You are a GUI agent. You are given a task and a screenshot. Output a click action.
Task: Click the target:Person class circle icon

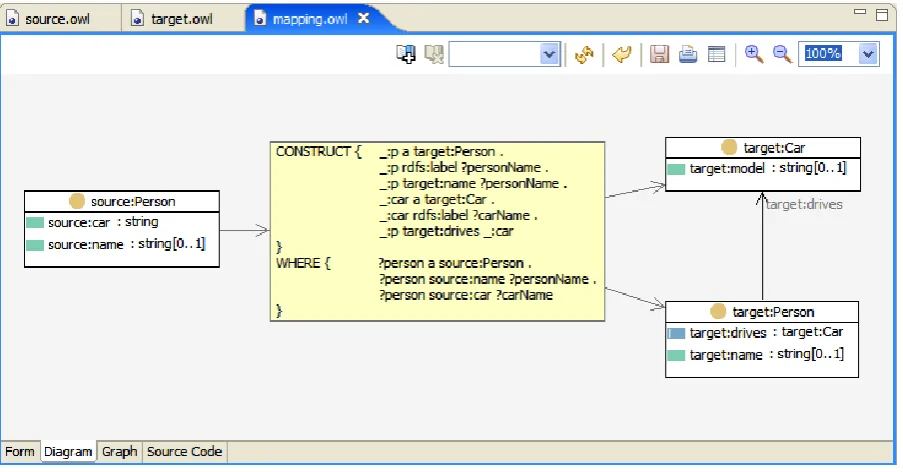click(718, 312)
